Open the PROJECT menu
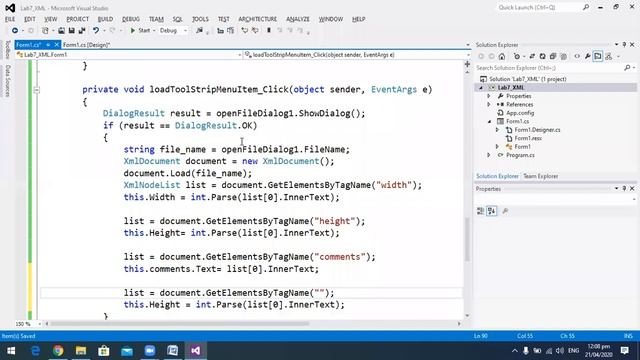 (x=78, y=19)
